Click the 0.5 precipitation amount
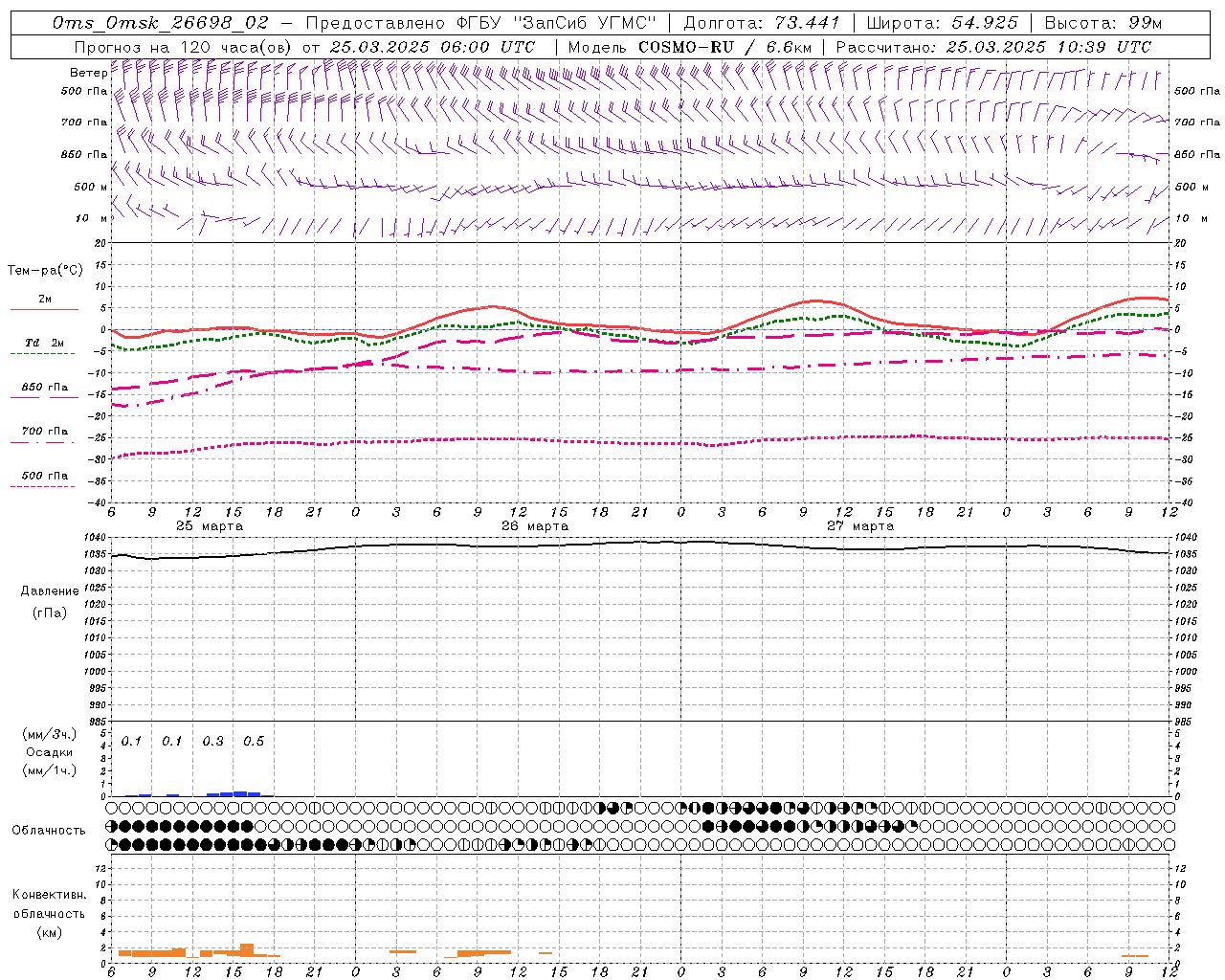 (254, 742)
